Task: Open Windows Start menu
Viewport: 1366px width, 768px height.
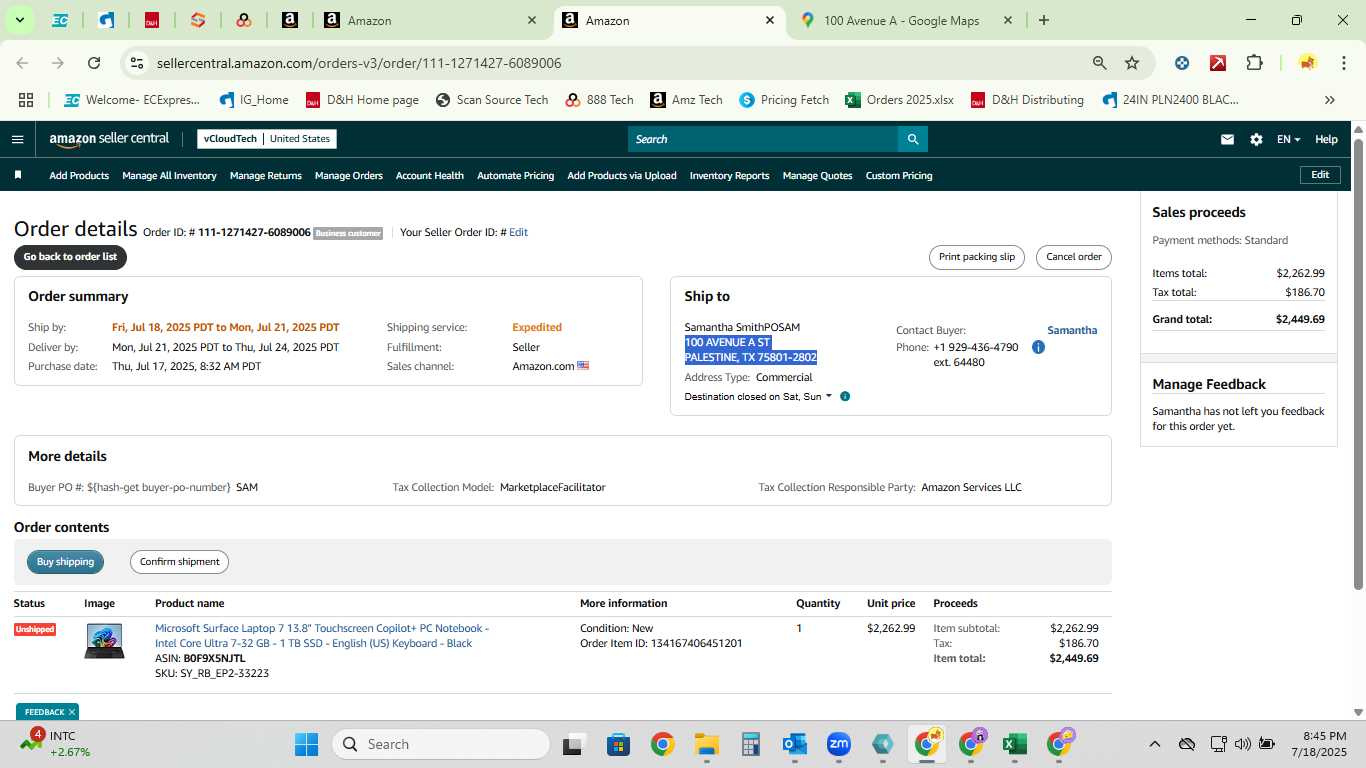Action: [x=306, y=744]
